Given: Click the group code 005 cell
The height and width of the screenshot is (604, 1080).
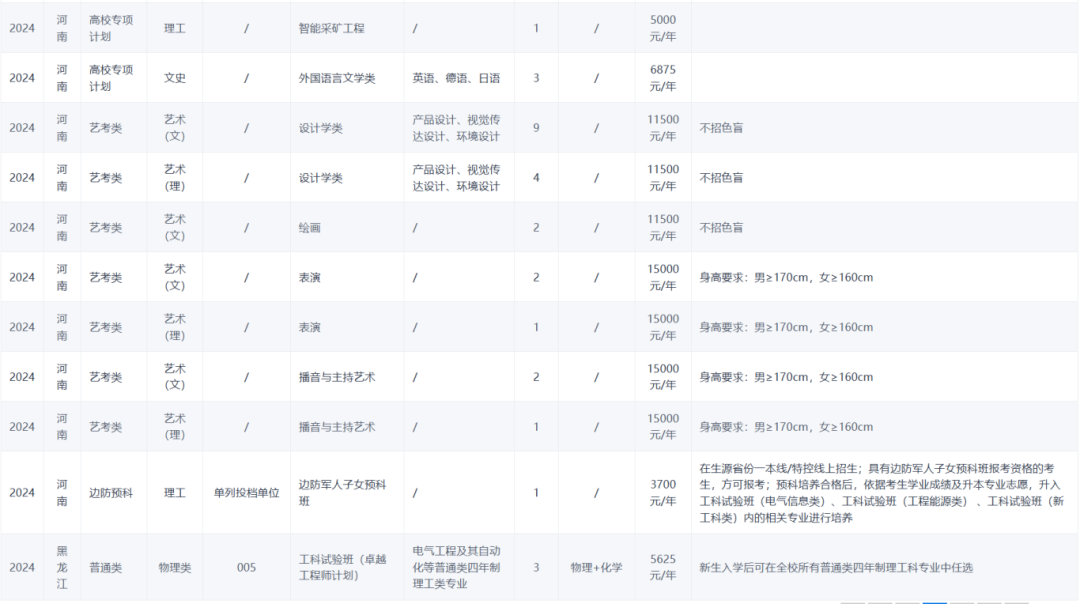Looking at the screenshot, I should [x=246, y=567].
